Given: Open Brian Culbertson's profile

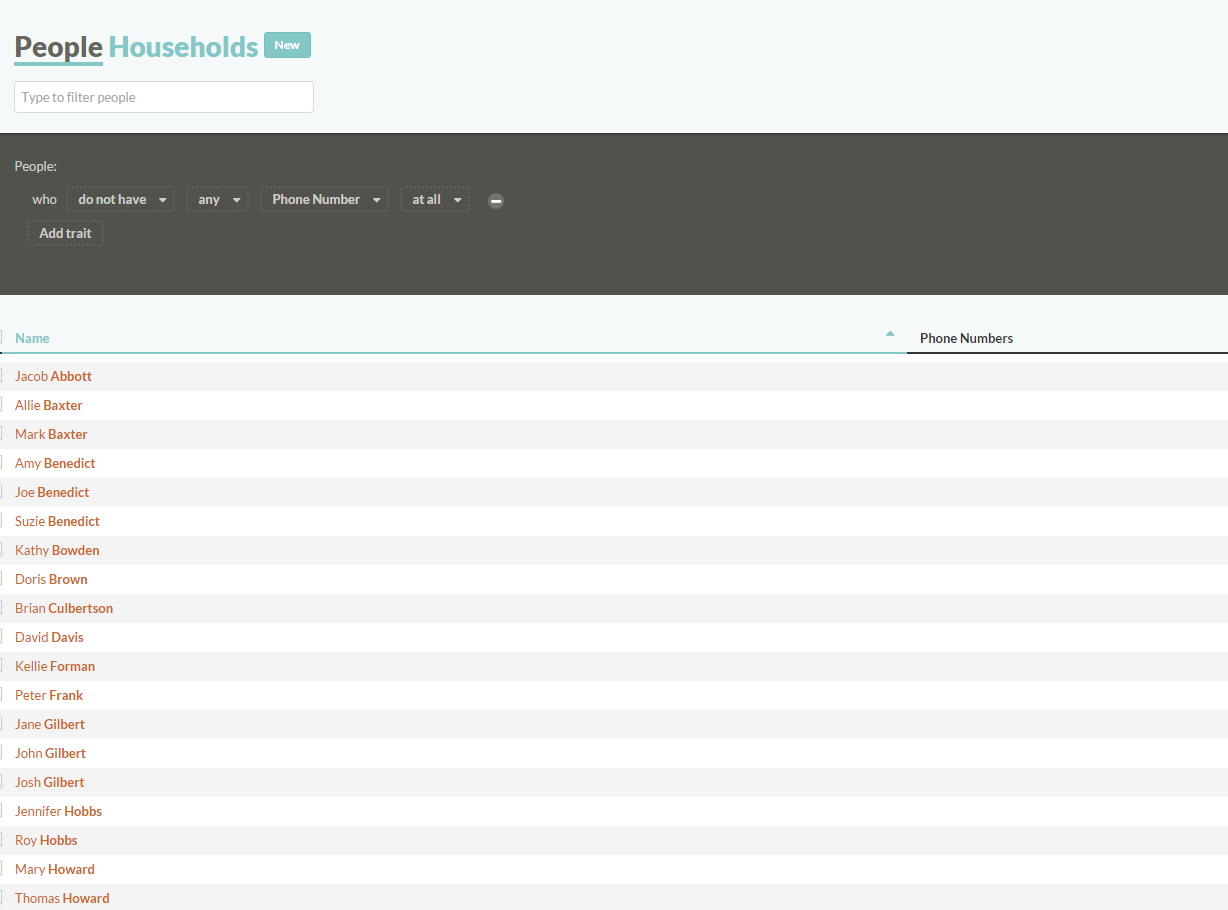Looking at the screenshot, I should pyautogui.click(x=64, y=608).
